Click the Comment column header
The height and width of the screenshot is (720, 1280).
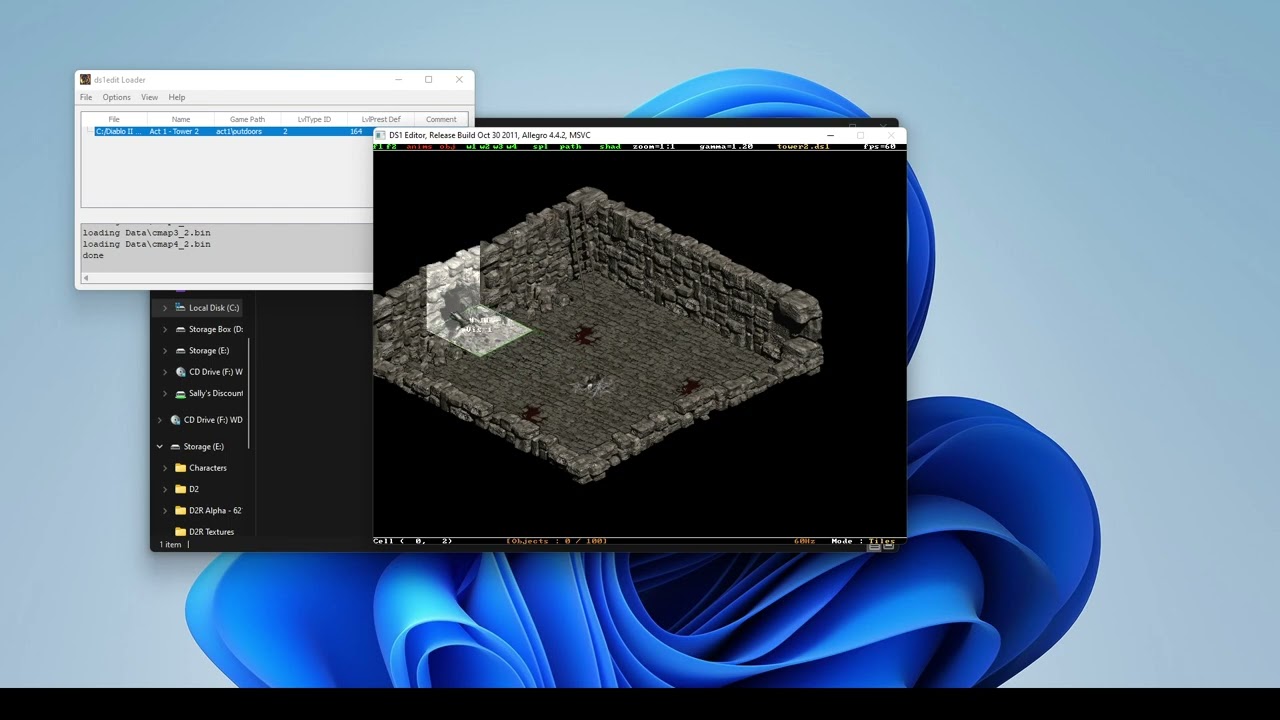tap(441, 119)
